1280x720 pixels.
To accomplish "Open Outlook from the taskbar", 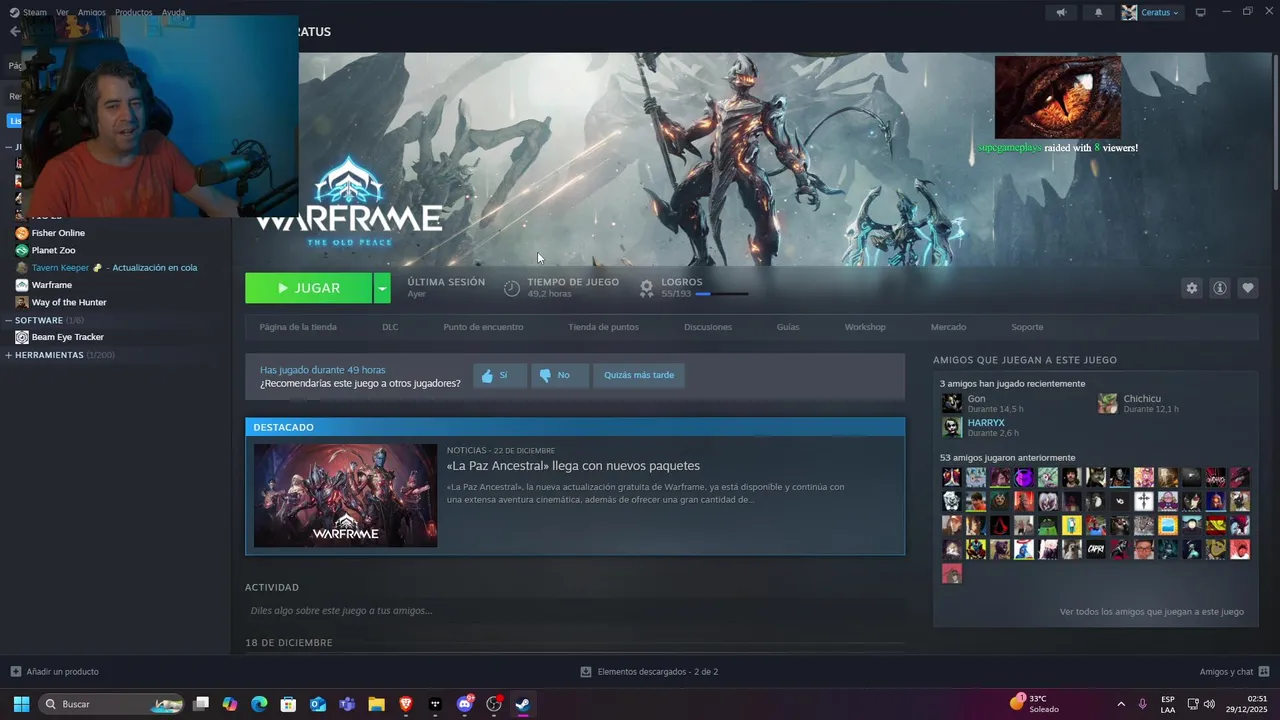I will coord(318,704).
